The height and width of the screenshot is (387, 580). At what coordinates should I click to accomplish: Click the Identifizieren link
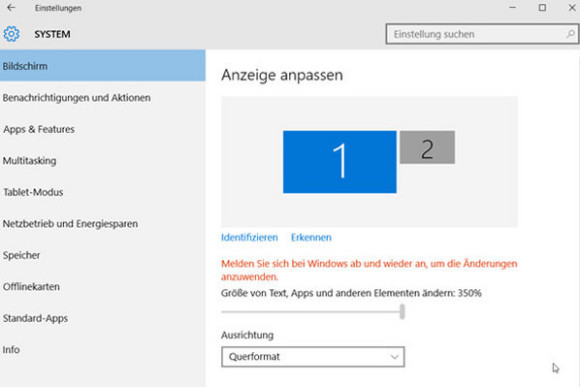[x=249, y=237]
